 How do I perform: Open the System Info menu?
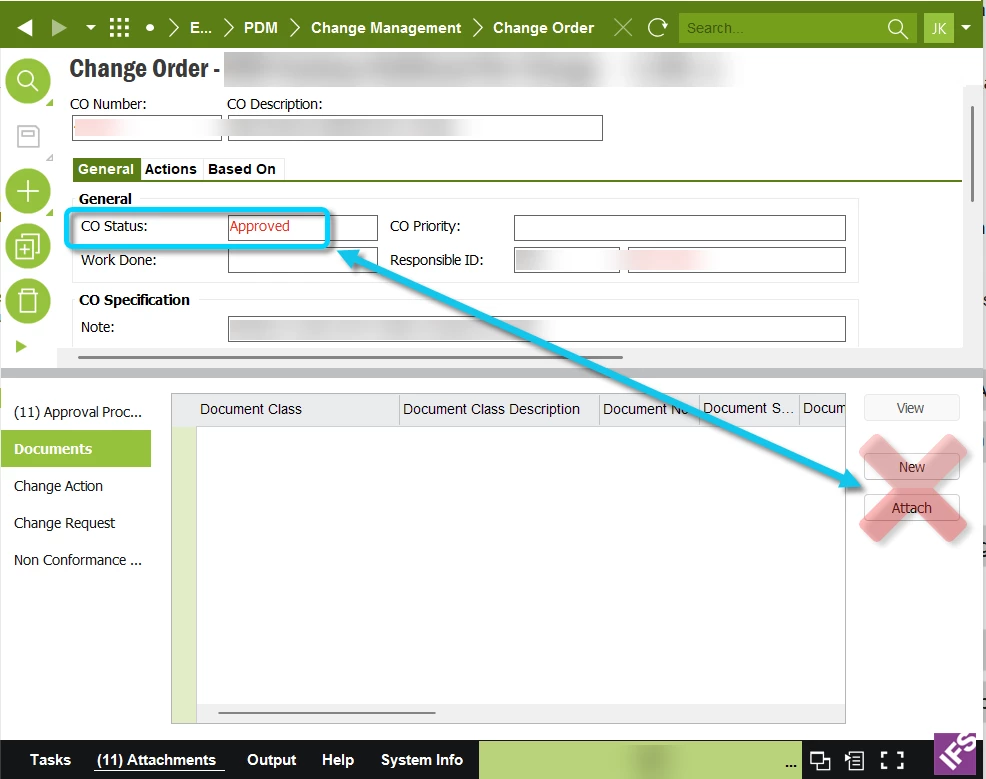click(422, 760)
